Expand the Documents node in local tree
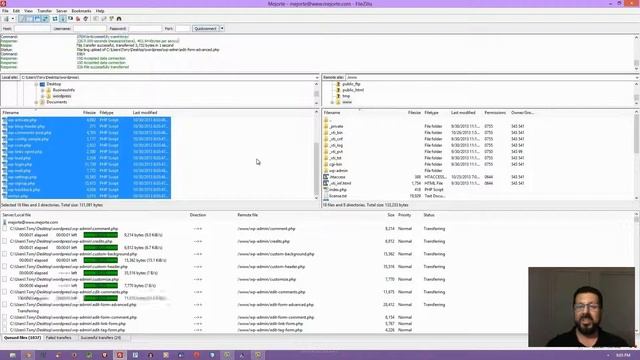 [x=36, y=102]
